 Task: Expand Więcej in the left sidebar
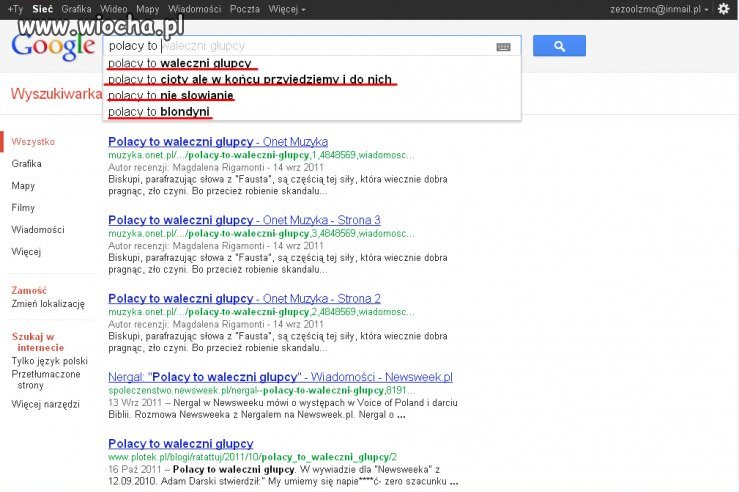[26, 252]
